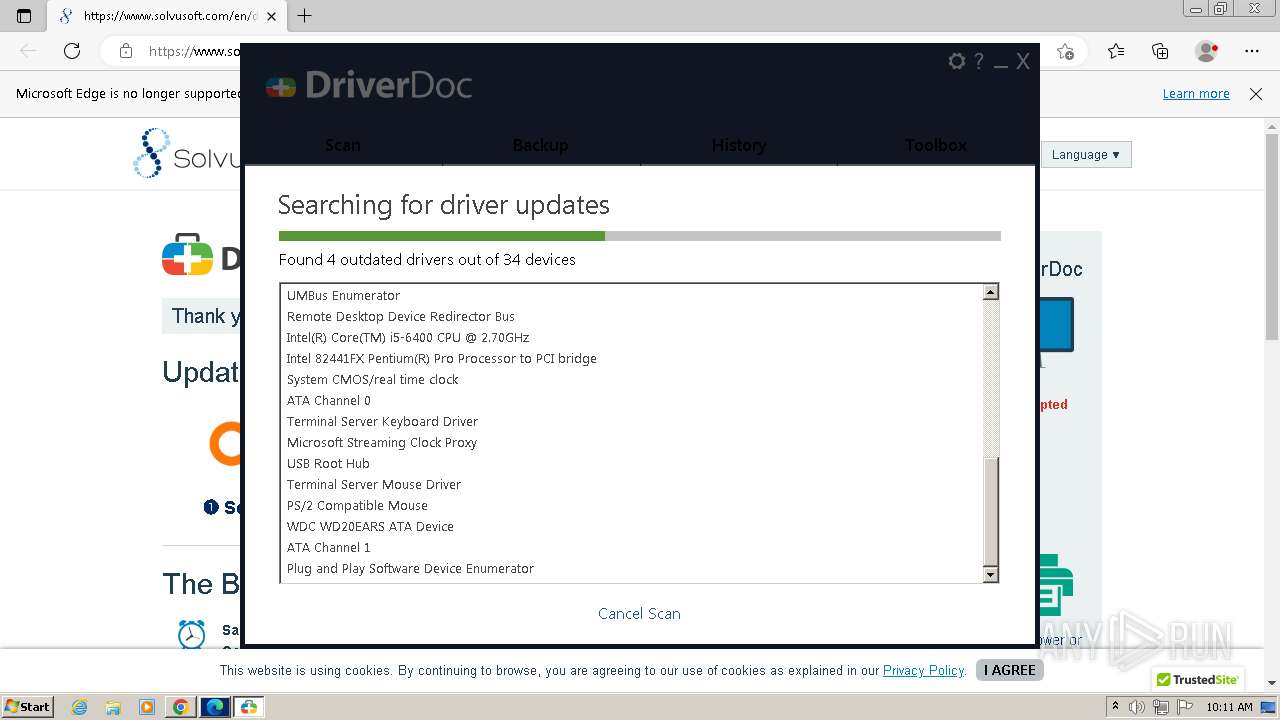Click the DriverDoc logo
1280x720 pixels.
[369, 86]
